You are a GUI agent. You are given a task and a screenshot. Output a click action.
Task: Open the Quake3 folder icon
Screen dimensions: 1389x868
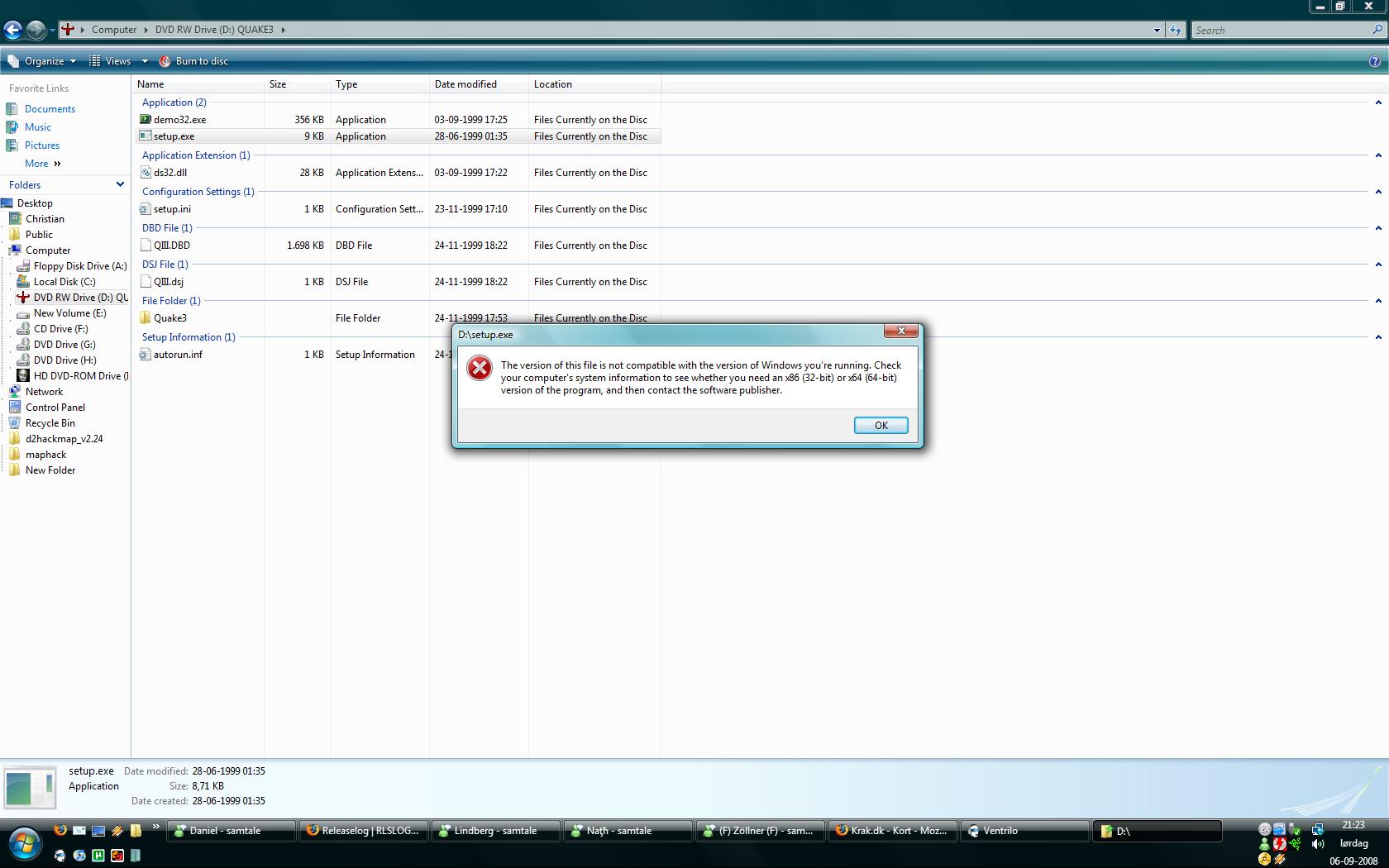point(146,318)
